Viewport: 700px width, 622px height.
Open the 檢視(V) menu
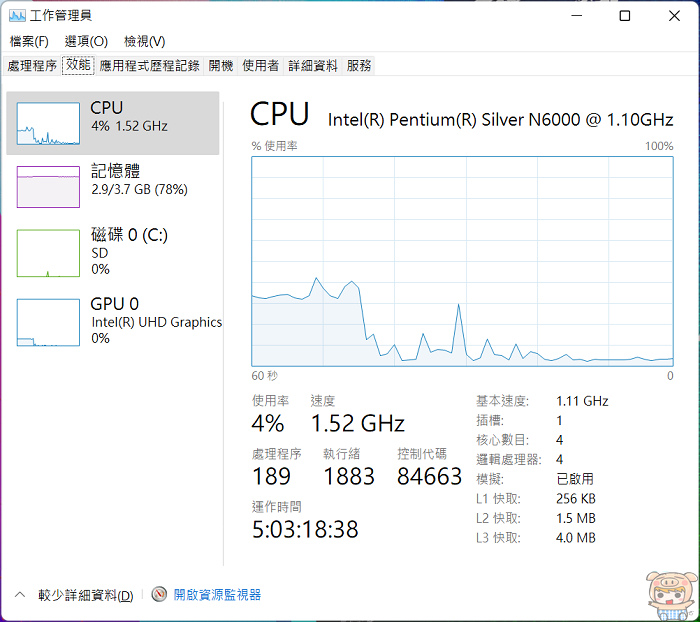[x=144, y=41]
